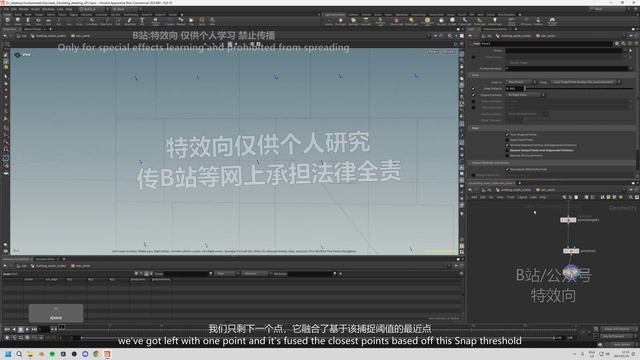This screenshot has width=640, height=360.
Task: Go back in the network editor path
Action: [x=470, y=190]
